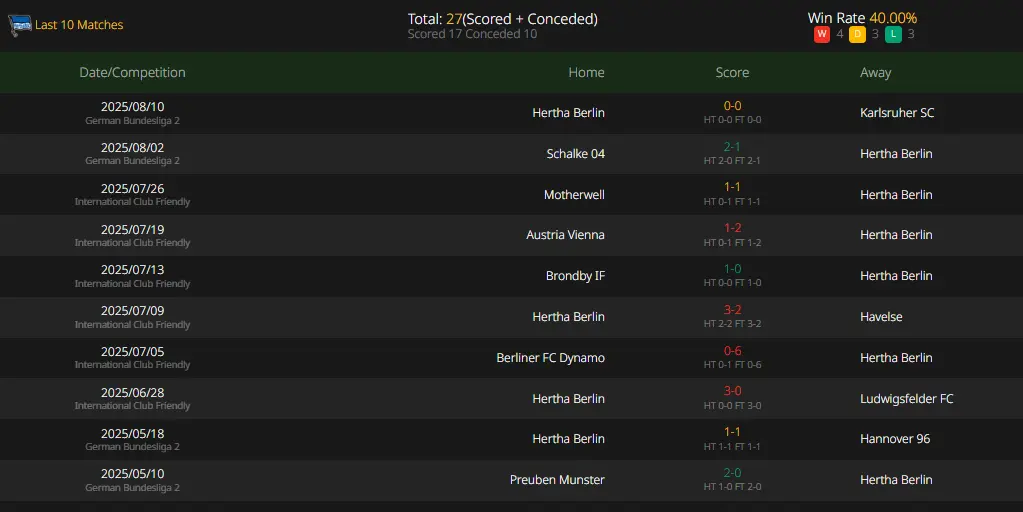Open the Karlsruher SC team link
This screenshot has height=512, width=1023.
tap(897, 113)
